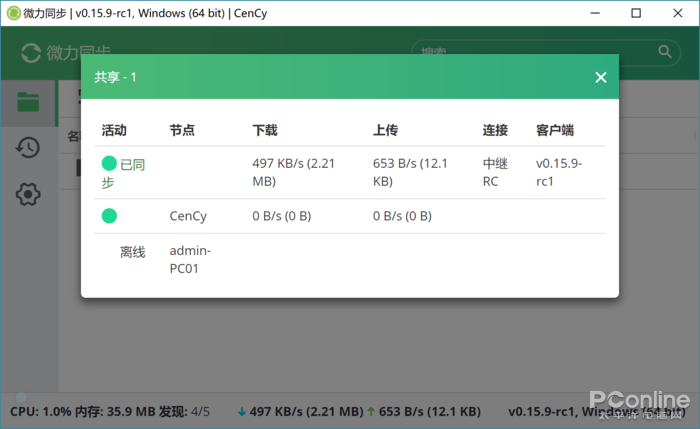The image size is (700, 429).
Task: Focus the search input field
Action: tap(546, 53)
